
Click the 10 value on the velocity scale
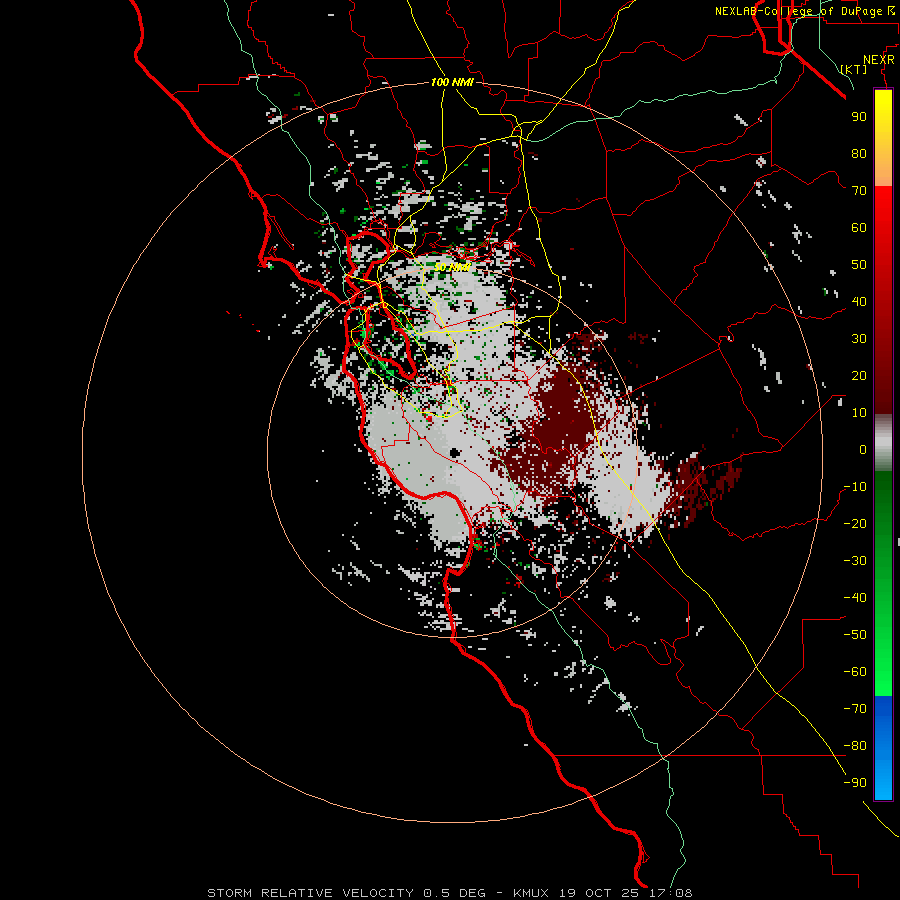[859, 413]
